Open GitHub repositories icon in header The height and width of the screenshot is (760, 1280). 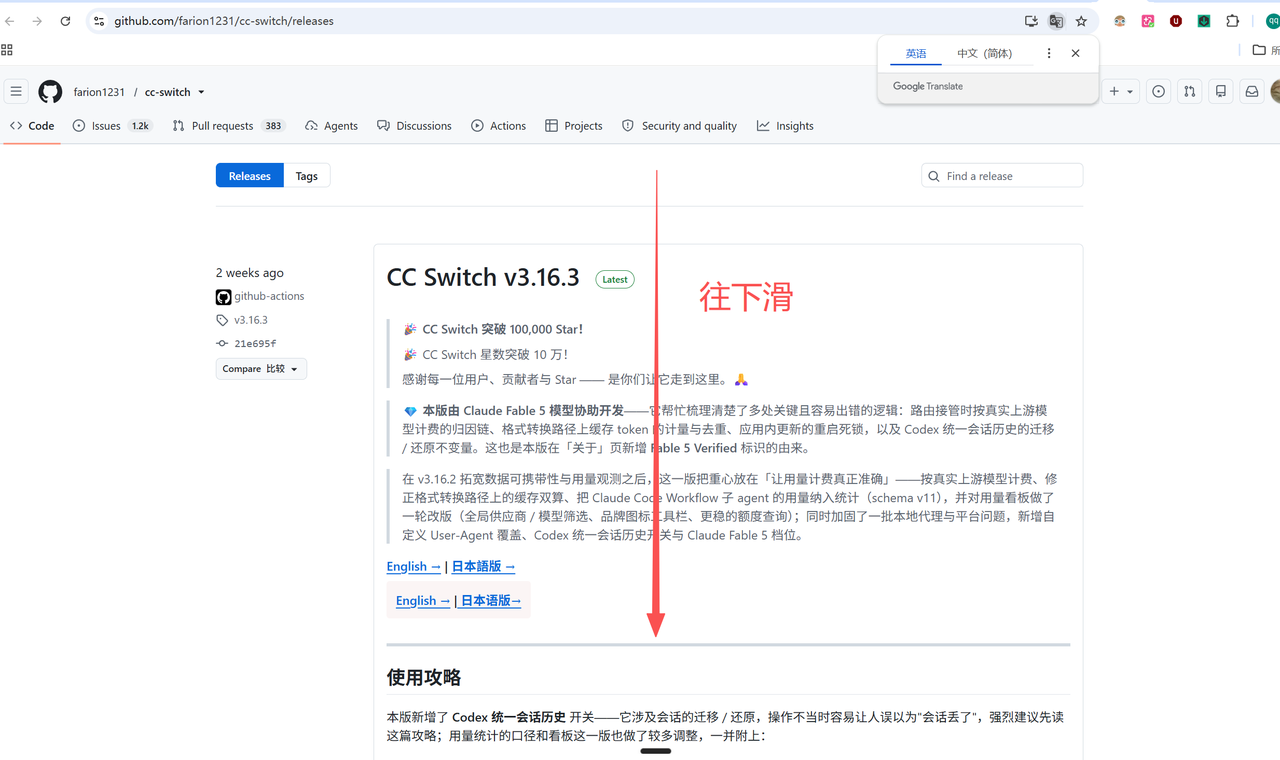(1220, 92)
